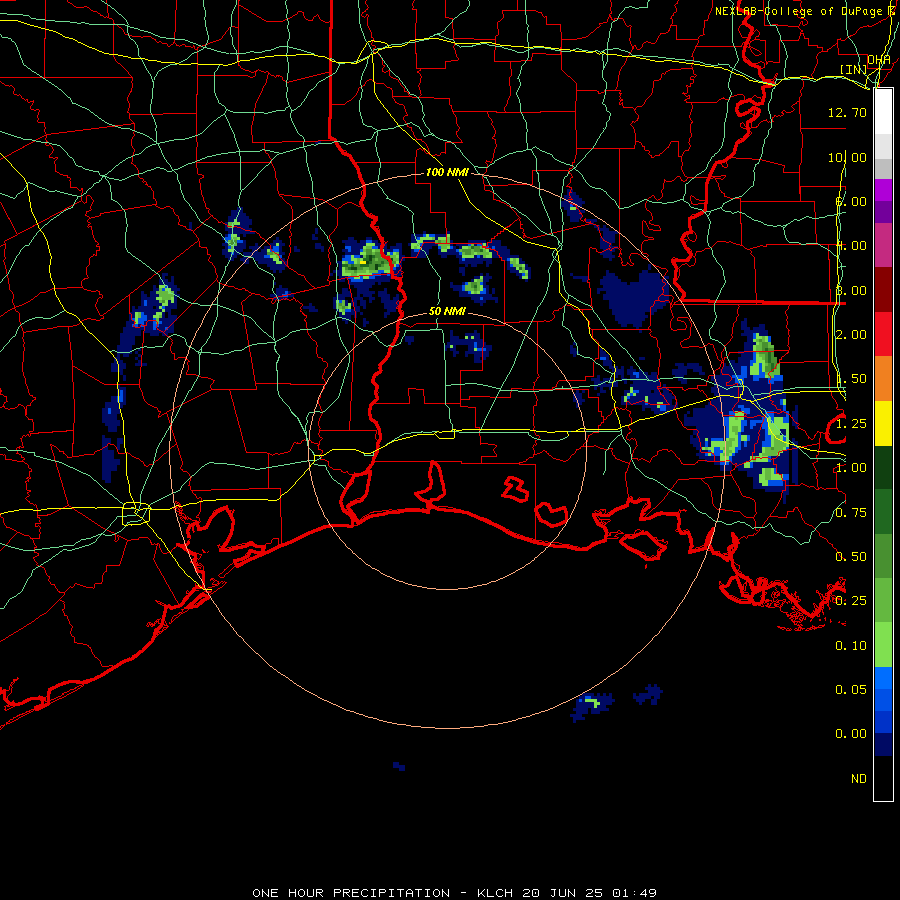The height and width of the screenshot is (900, 900).
Task: Select the 12.70 legend value
Action: (x=847, y=112)
